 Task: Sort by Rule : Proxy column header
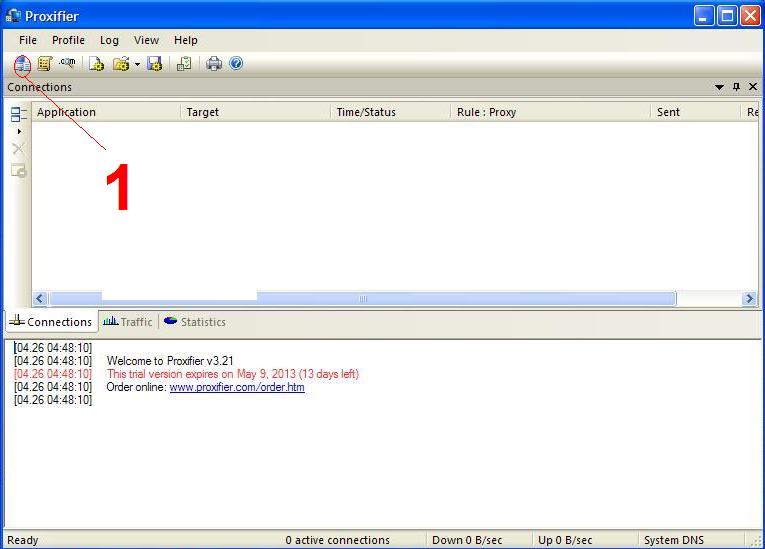click(x=551, y=112)
